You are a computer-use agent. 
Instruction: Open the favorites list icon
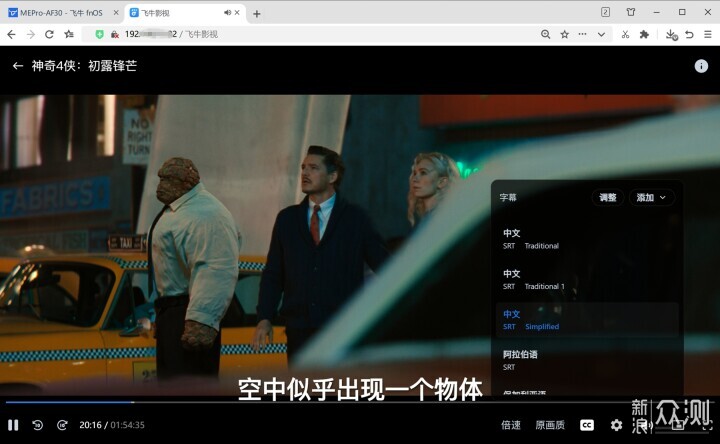(x=69, y=34)
